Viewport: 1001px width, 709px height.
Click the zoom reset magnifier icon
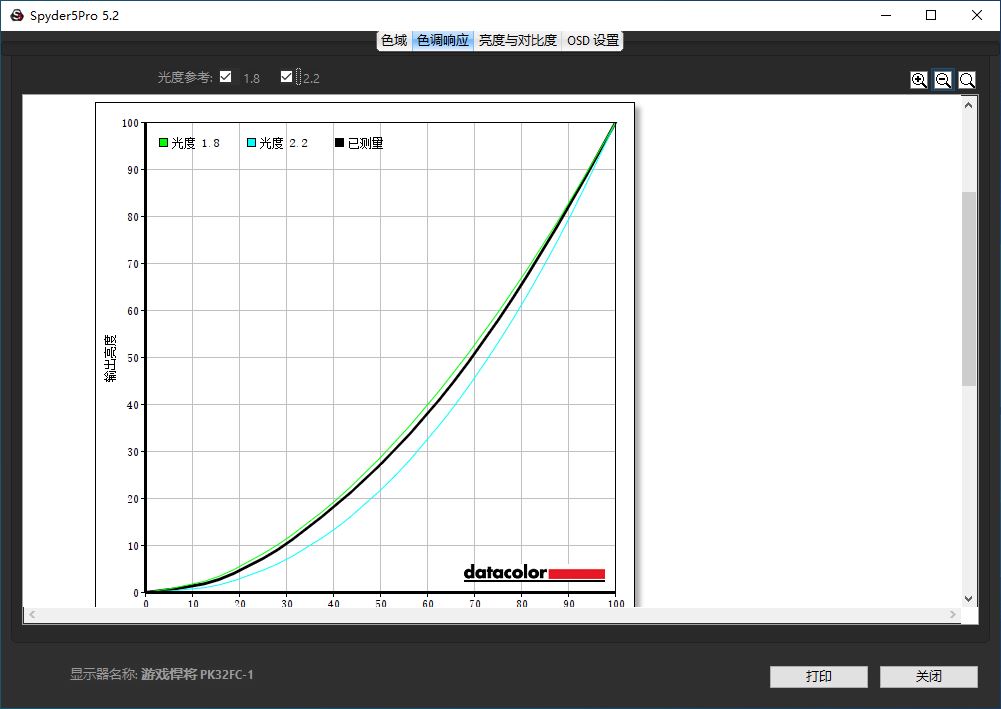pos(967,80)
